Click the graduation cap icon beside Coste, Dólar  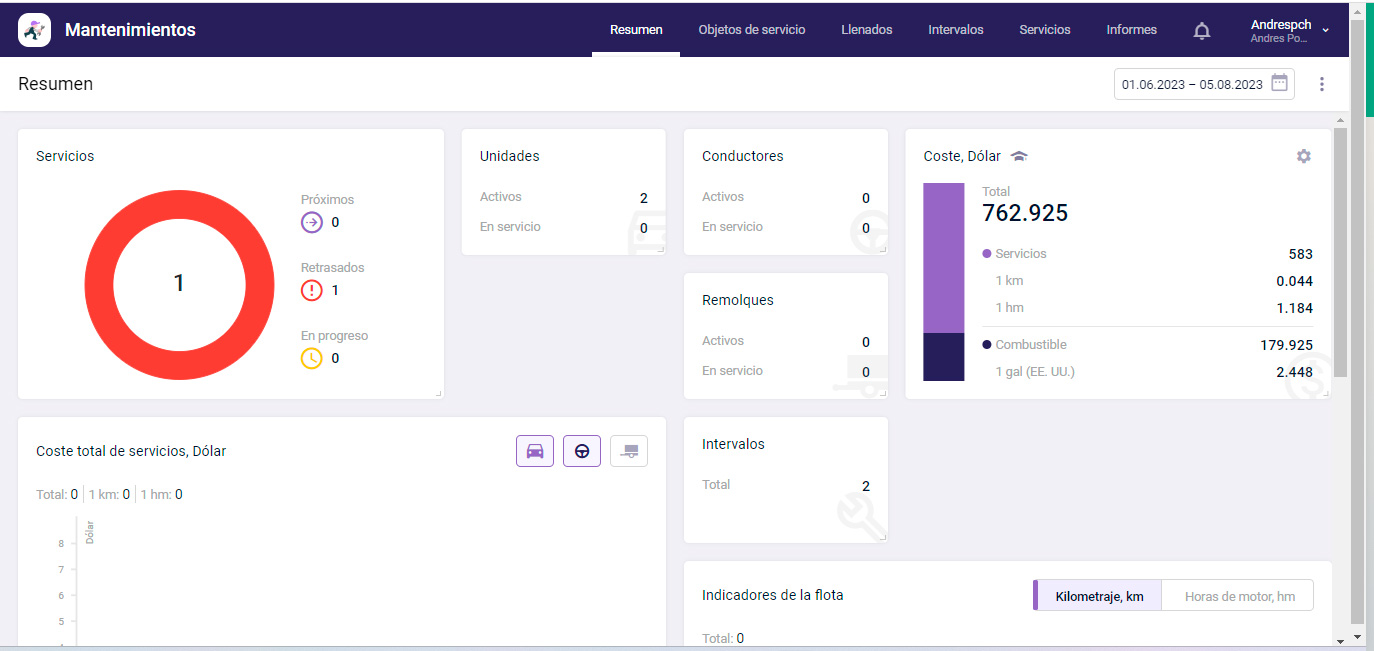pyautogui.click(x=1019, y=156)
